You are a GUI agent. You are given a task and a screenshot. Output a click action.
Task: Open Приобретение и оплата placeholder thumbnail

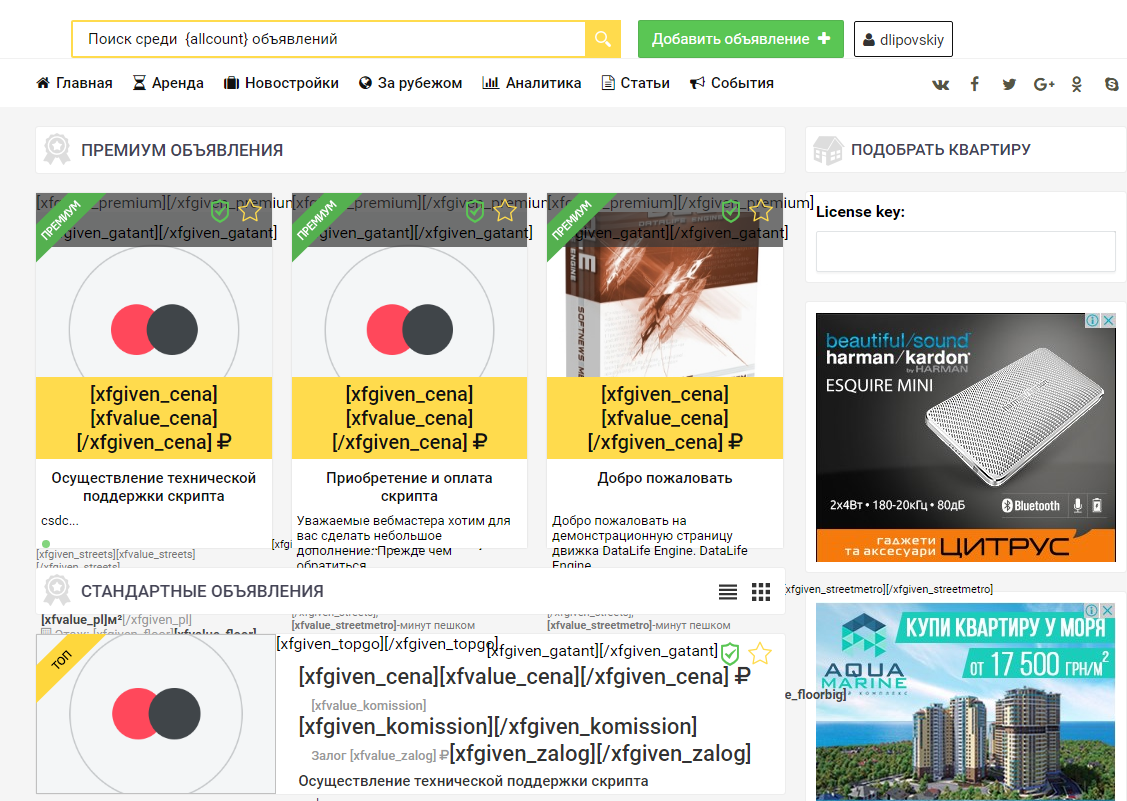(409, 312)
